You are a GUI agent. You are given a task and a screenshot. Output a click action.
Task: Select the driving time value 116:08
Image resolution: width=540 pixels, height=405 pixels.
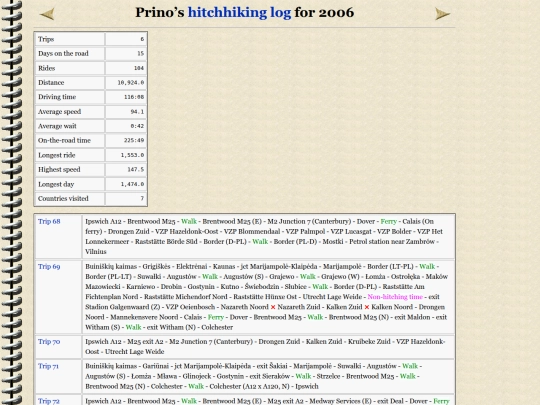tap(134, 97)
